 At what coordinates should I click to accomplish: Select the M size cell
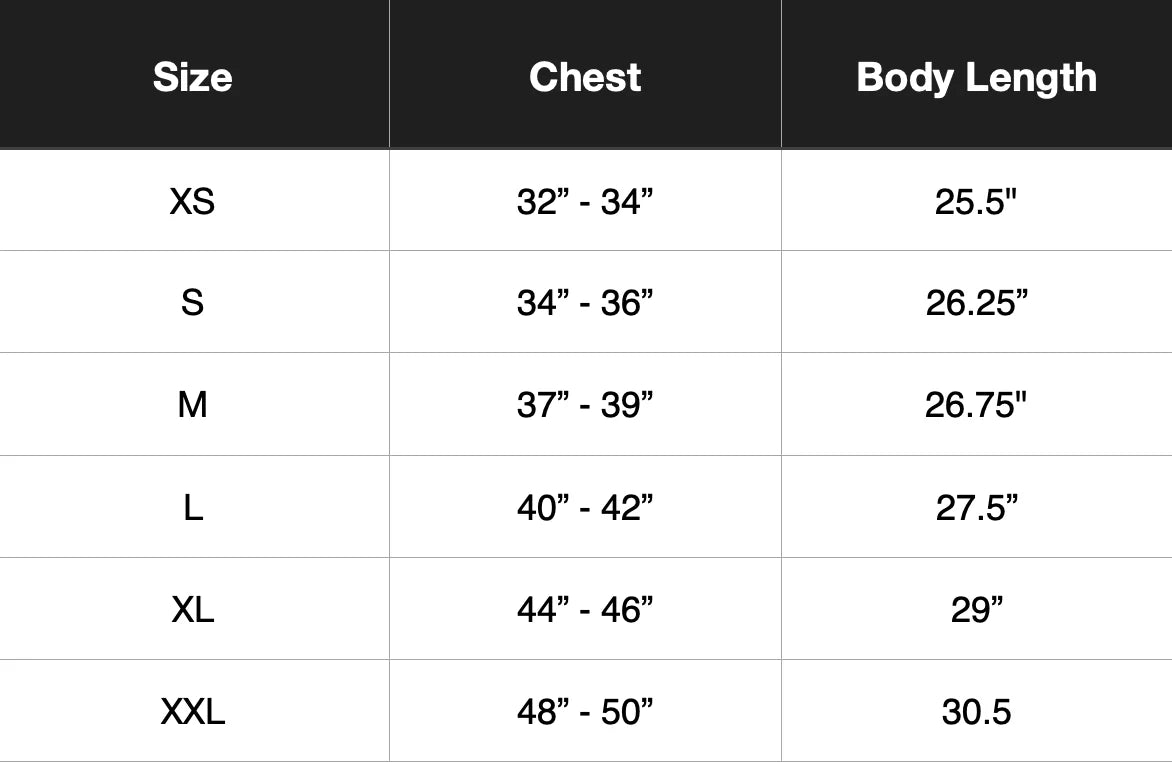coord(192,405)
